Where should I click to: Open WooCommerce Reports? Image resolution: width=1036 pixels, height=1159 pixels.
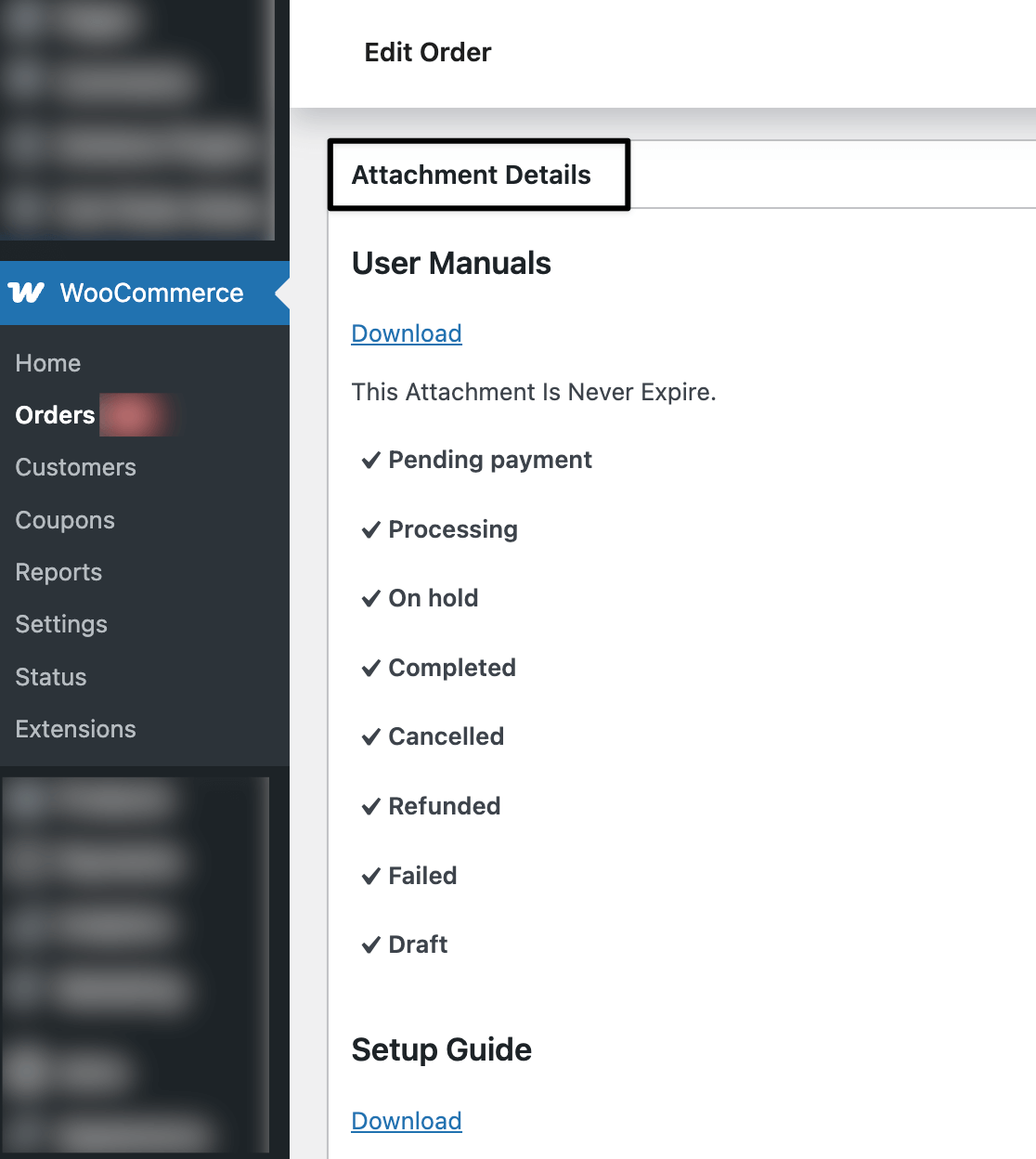58,572
